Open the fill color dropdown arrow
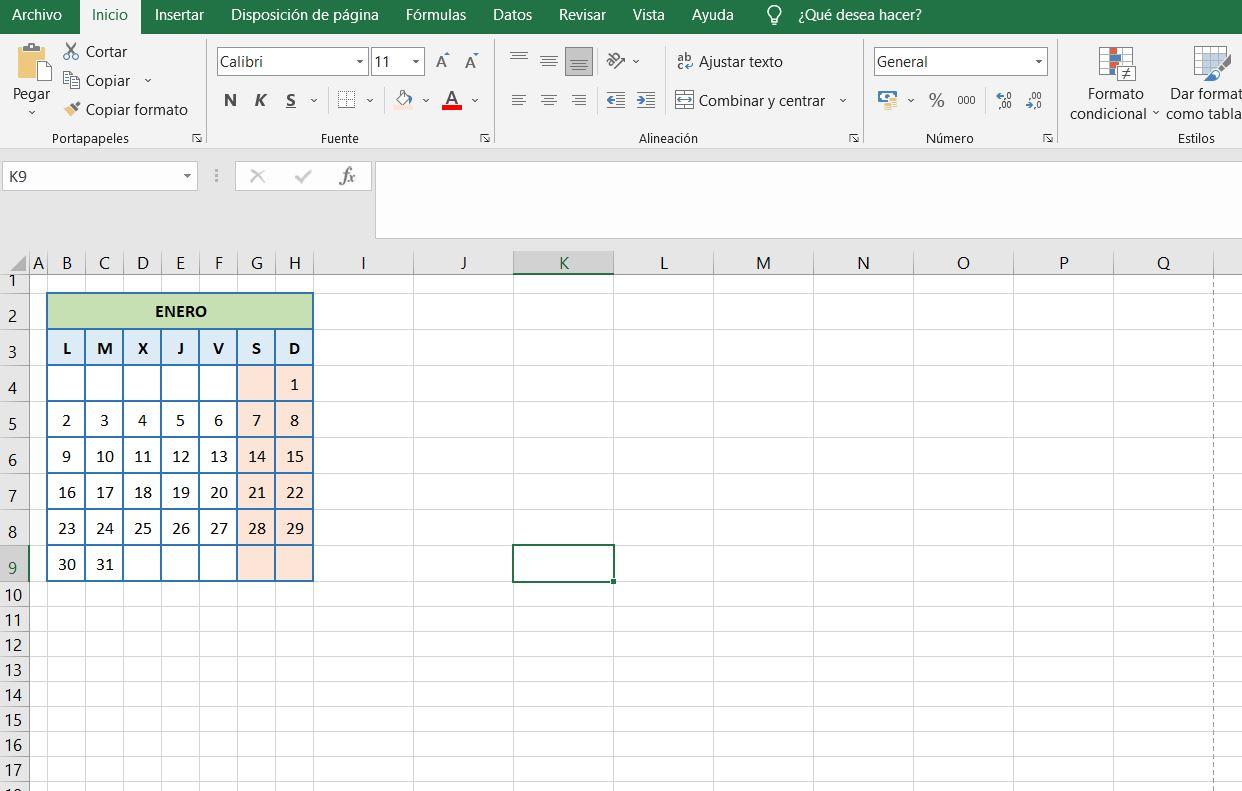The width and height of the screenshot is (1242, 791). pyautogui.click(x=424, y=100)
